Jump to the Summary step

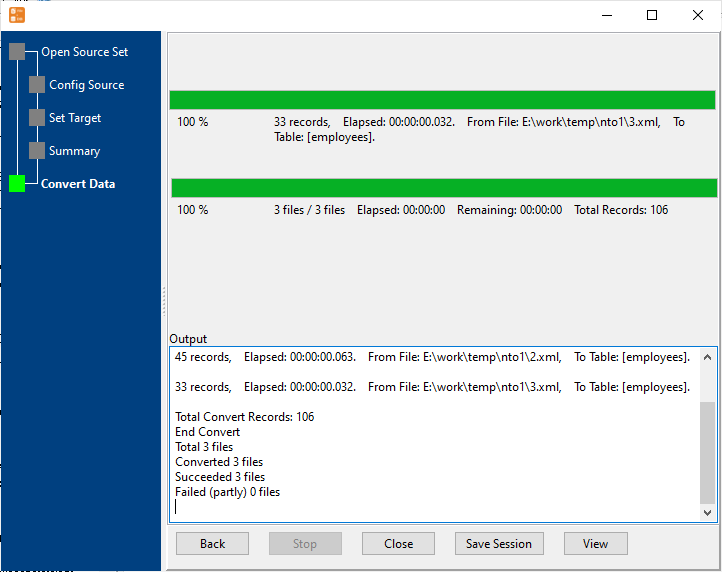[74, 151]
